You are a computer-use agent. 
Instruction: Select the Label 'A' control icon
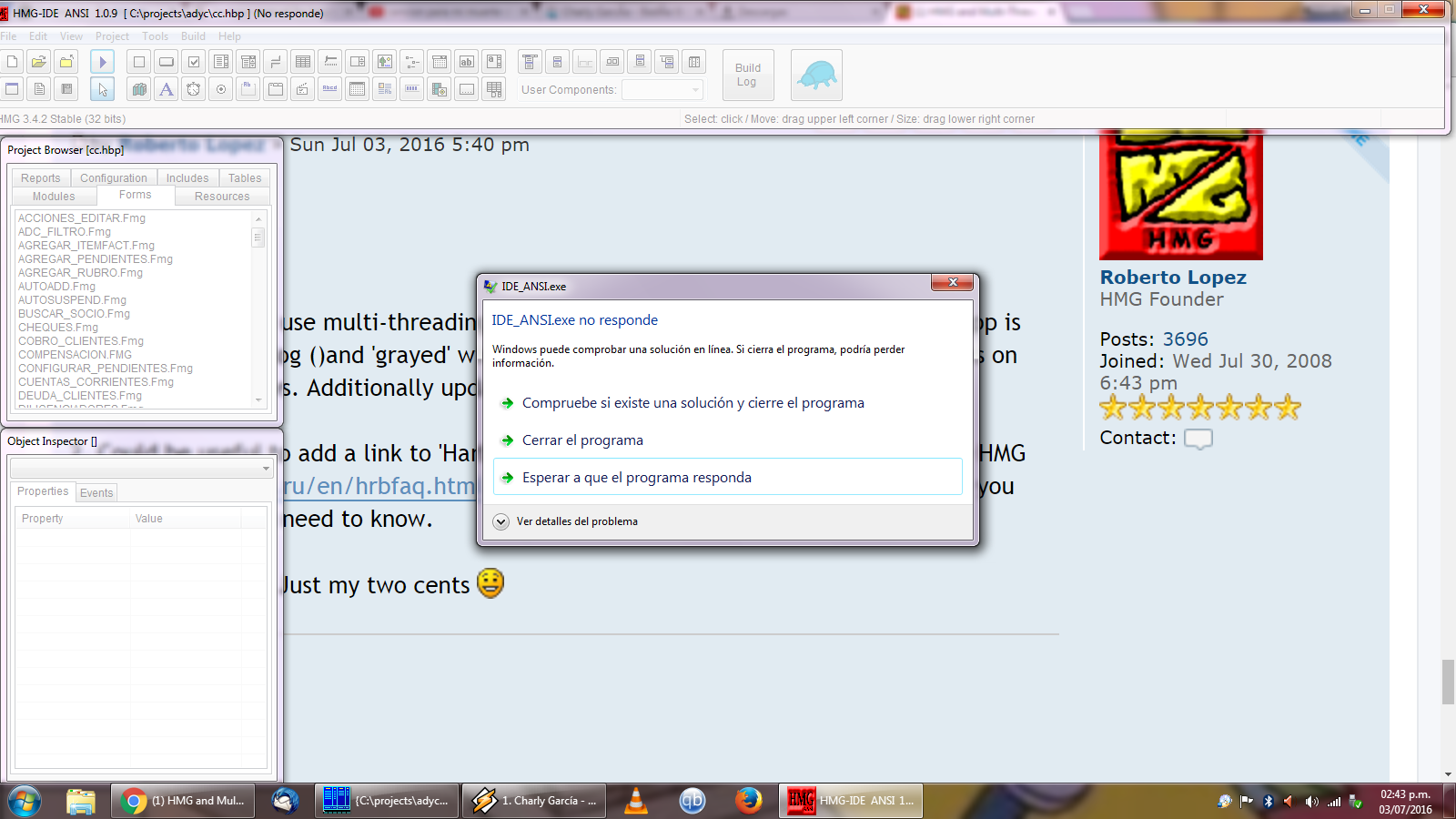click(167, 89)
